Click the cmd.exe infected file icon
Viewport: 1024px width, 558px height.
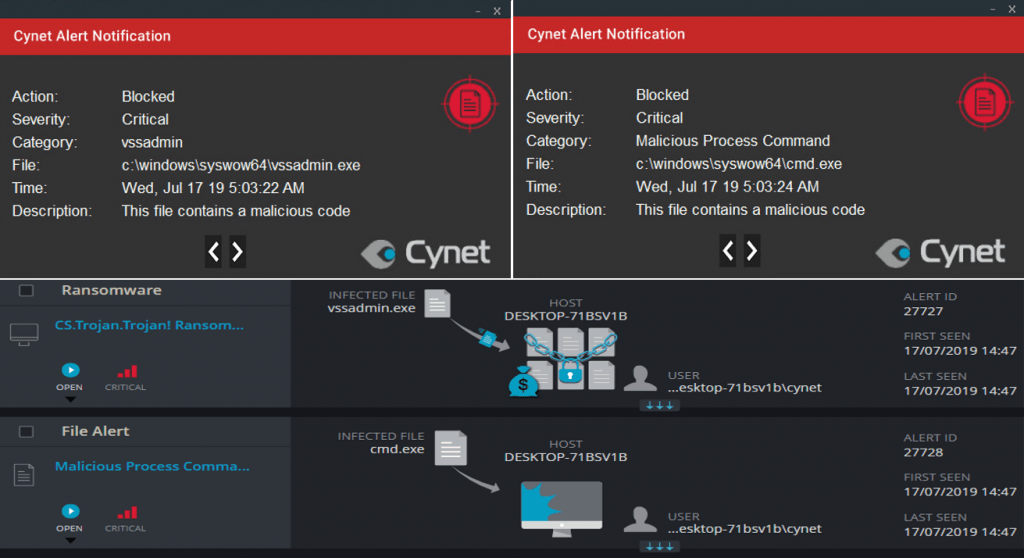(451, 448)
